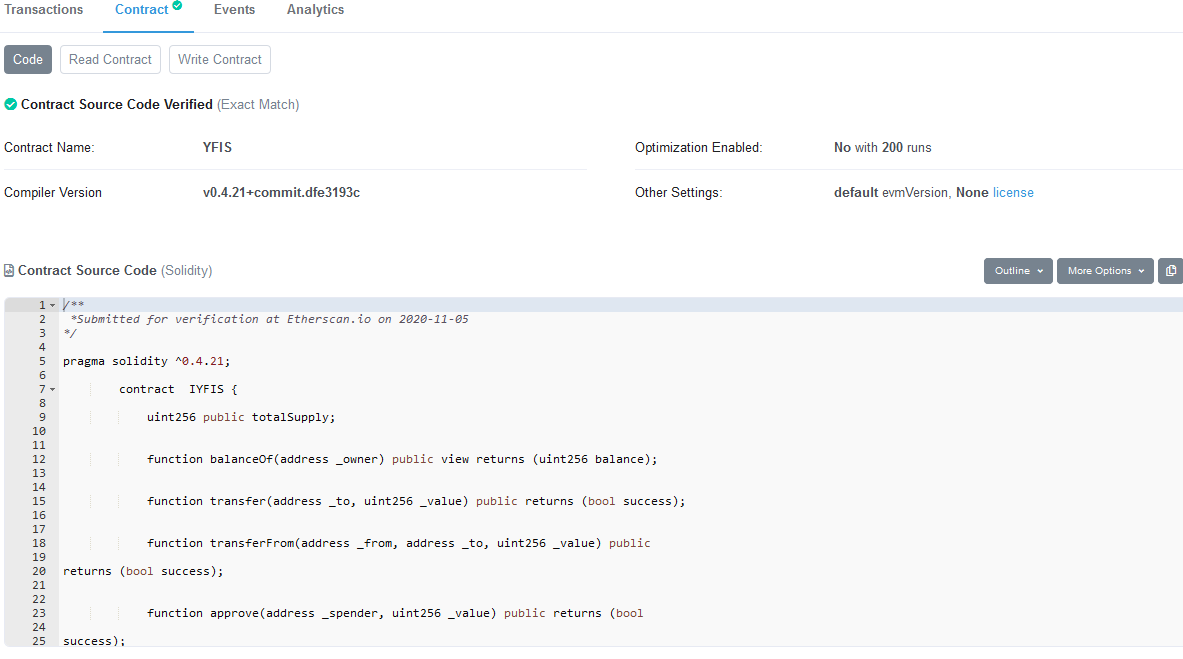
Task: Collapse the comment block at line 1
Action: coord(52,305)
